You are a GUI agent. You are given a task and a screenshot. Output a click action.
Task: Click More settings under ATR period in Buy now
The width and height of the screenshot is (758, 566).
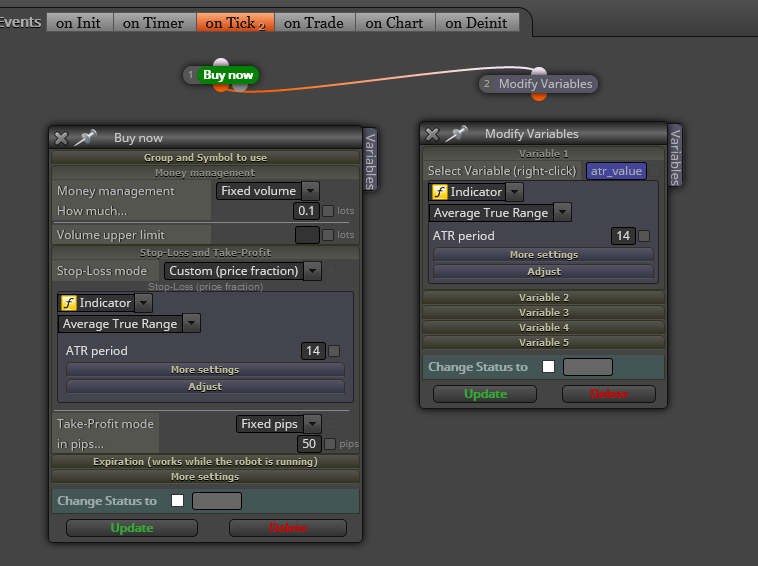pos(205,370)
